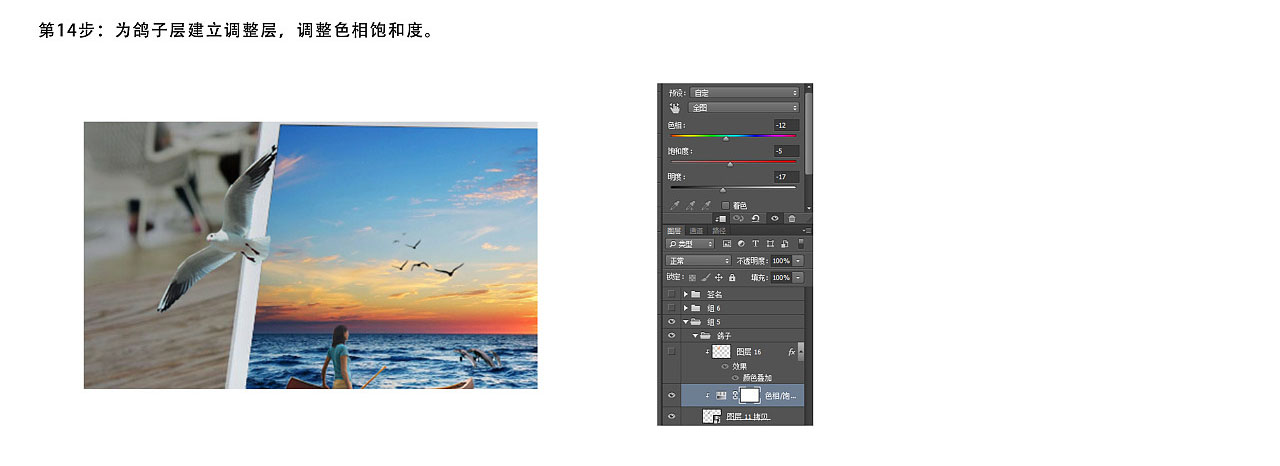Lock all padlock icon
1280x466 pixels.
tap(732, 277)
